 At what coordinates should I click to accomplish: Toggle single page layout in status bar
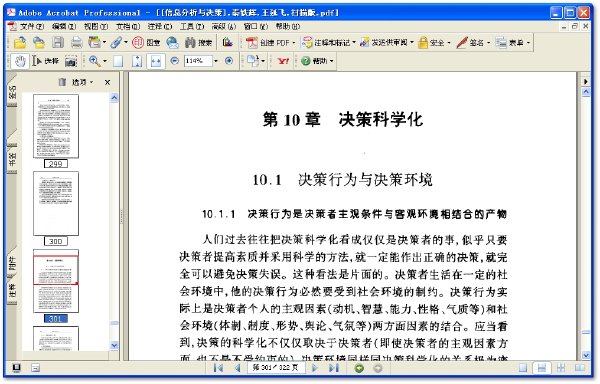pos(523,368)
